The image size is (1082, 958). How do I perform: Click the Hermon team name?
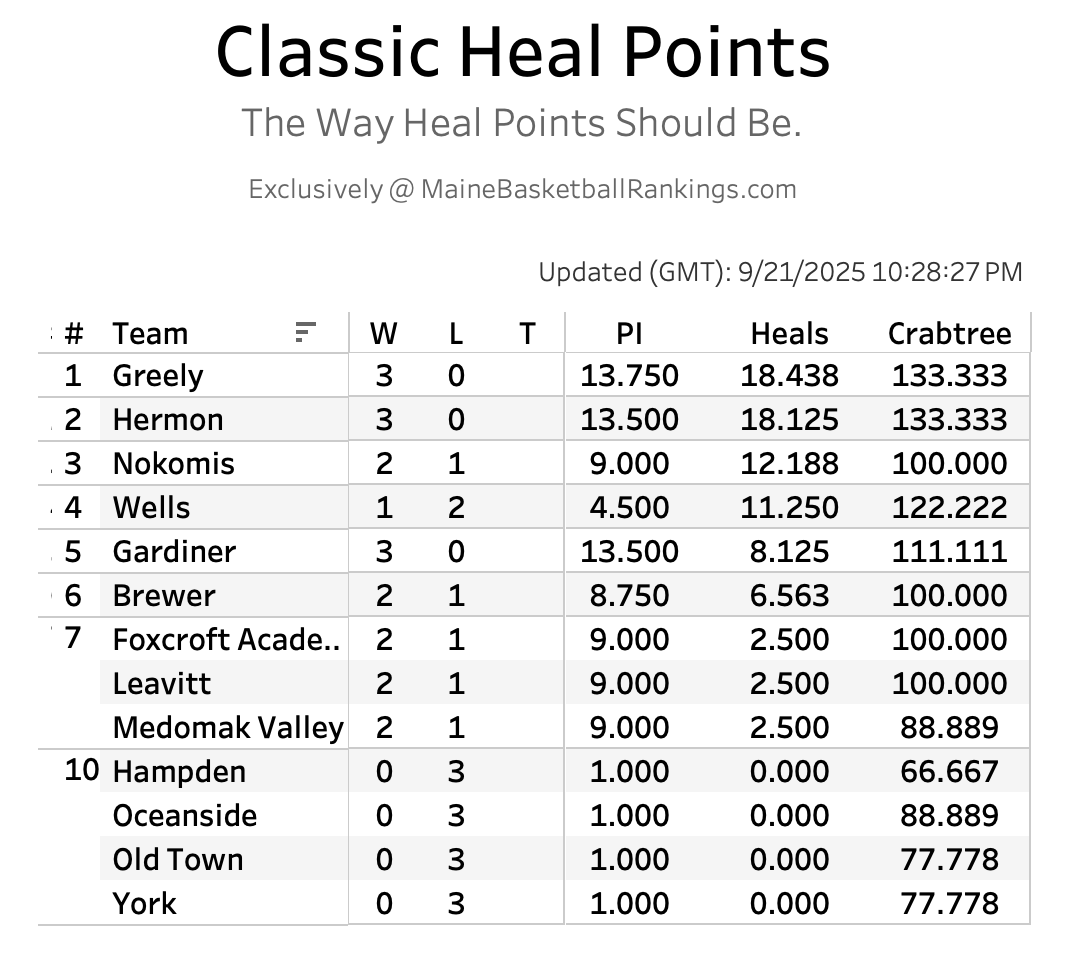pyautogui.click(x=168, y=420)
